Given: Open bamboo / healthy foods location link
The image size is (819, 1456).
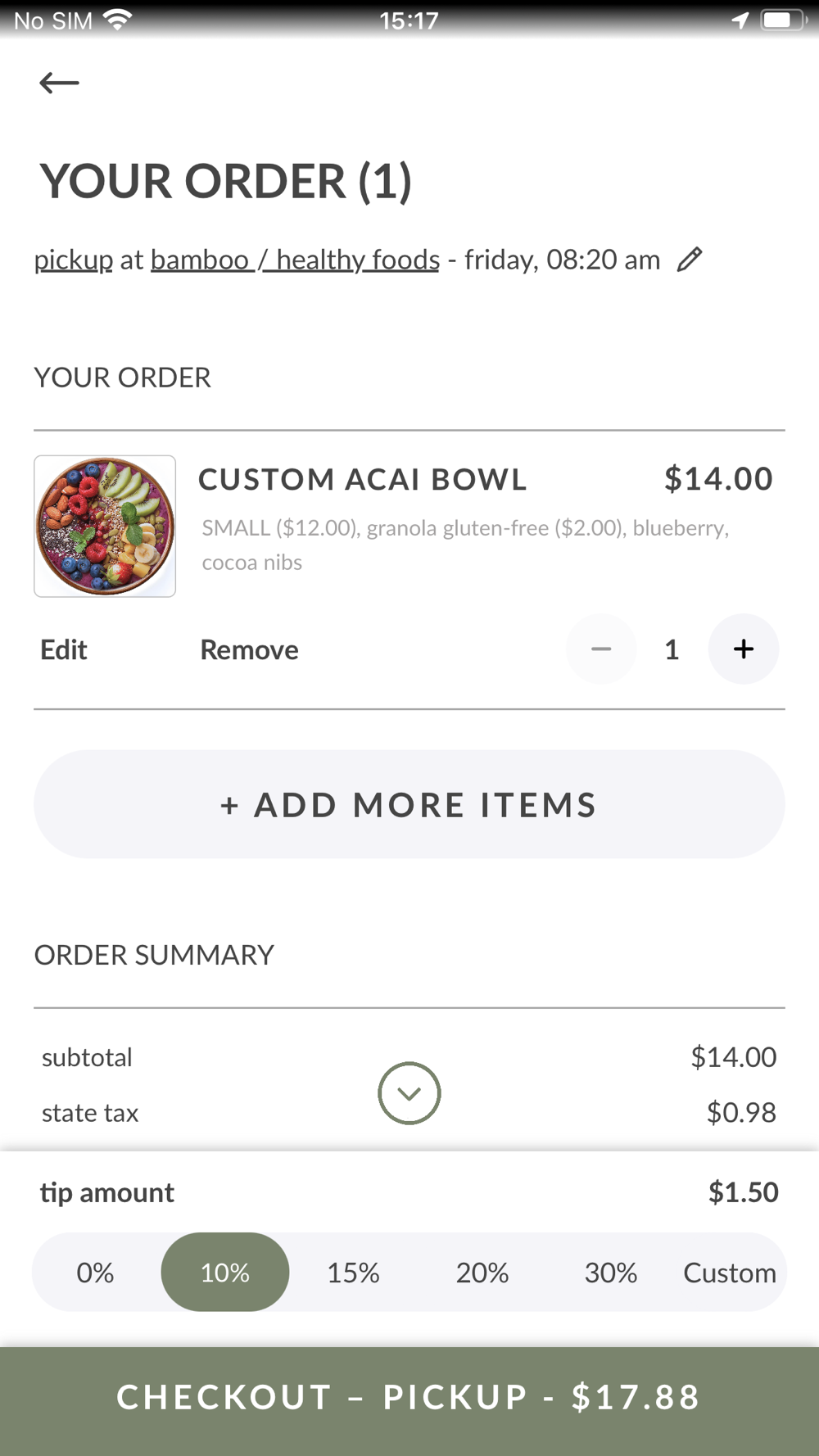Looking at the screenshot, I should (x=295, y=260).
